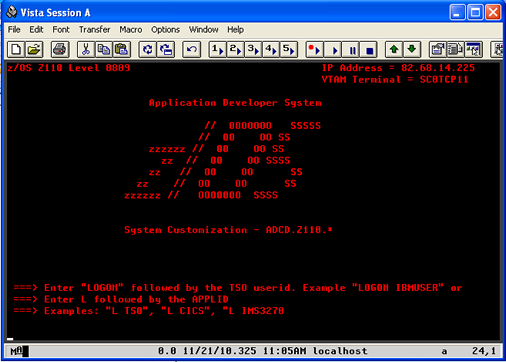Run macro 5 from the toolbar

coord(289,50)
